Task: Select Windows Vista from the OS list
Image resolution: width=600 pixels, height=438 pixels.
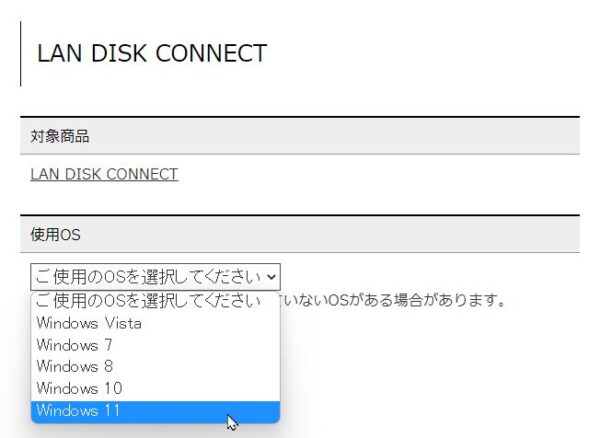Action: [89, 323]
